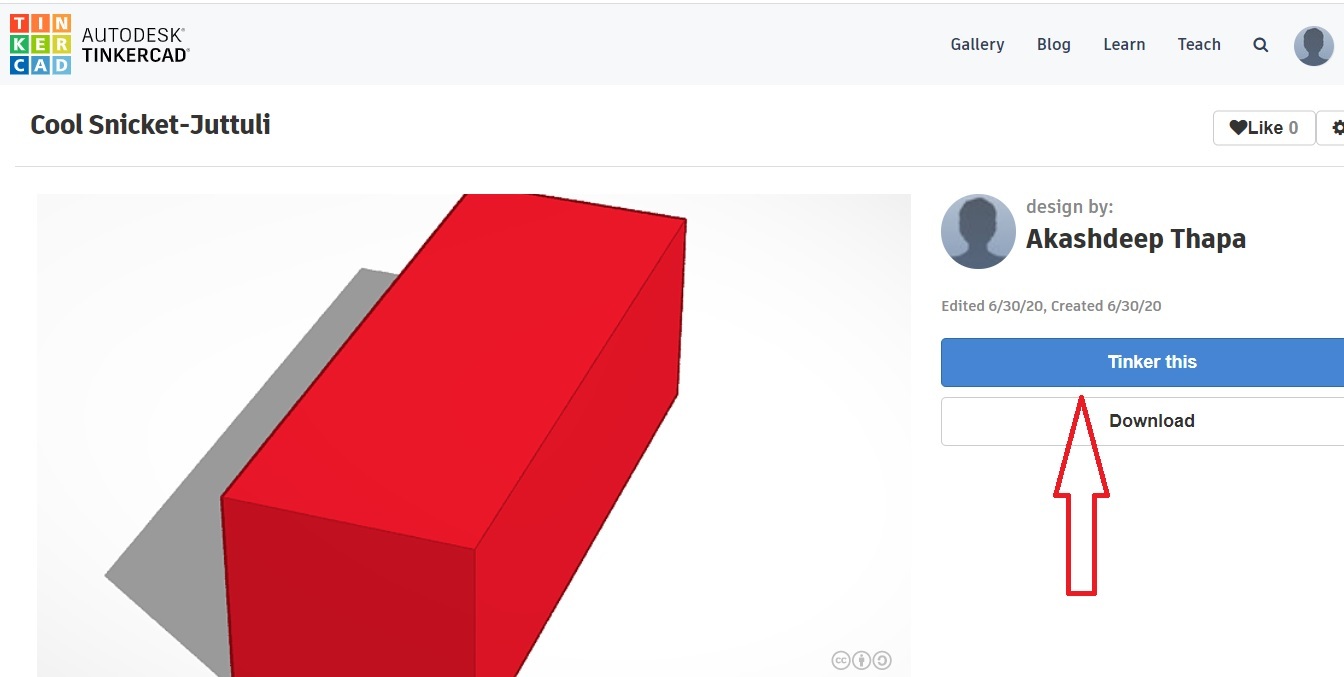Open the Blog page
Screen dimensions: 1344x677
pyautogui.click(x=1054, y=44)
